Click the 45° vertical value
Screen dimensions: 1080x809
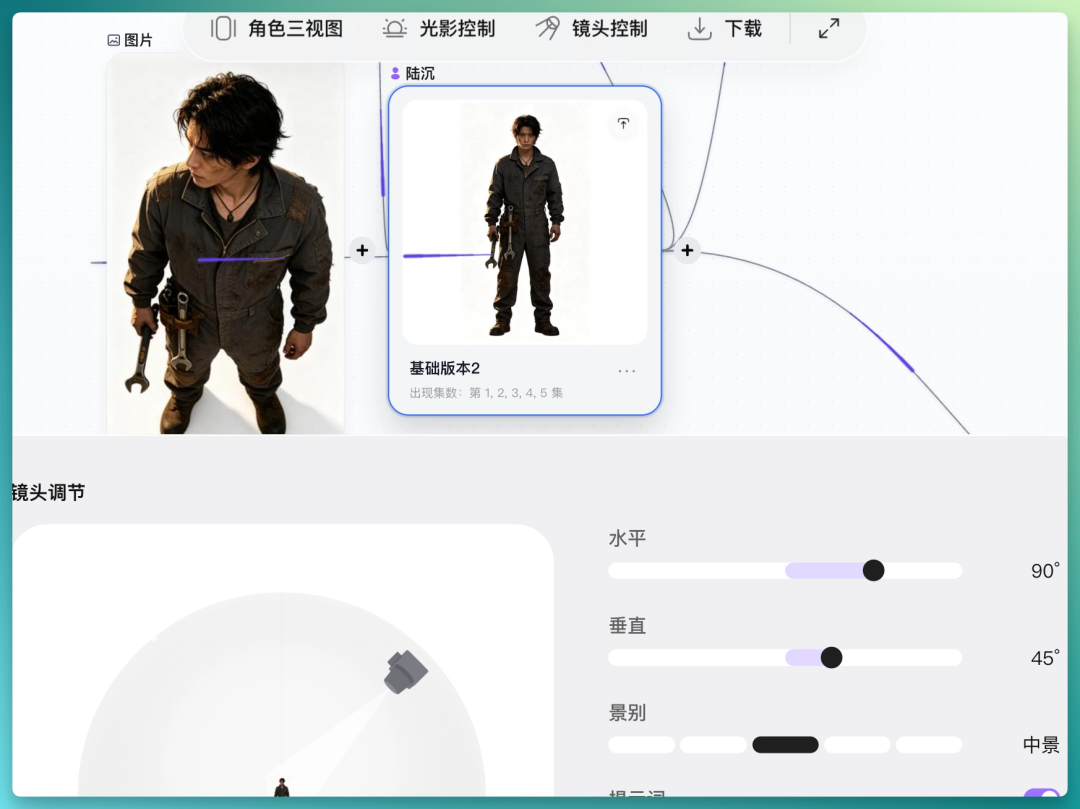(1045, 658)
